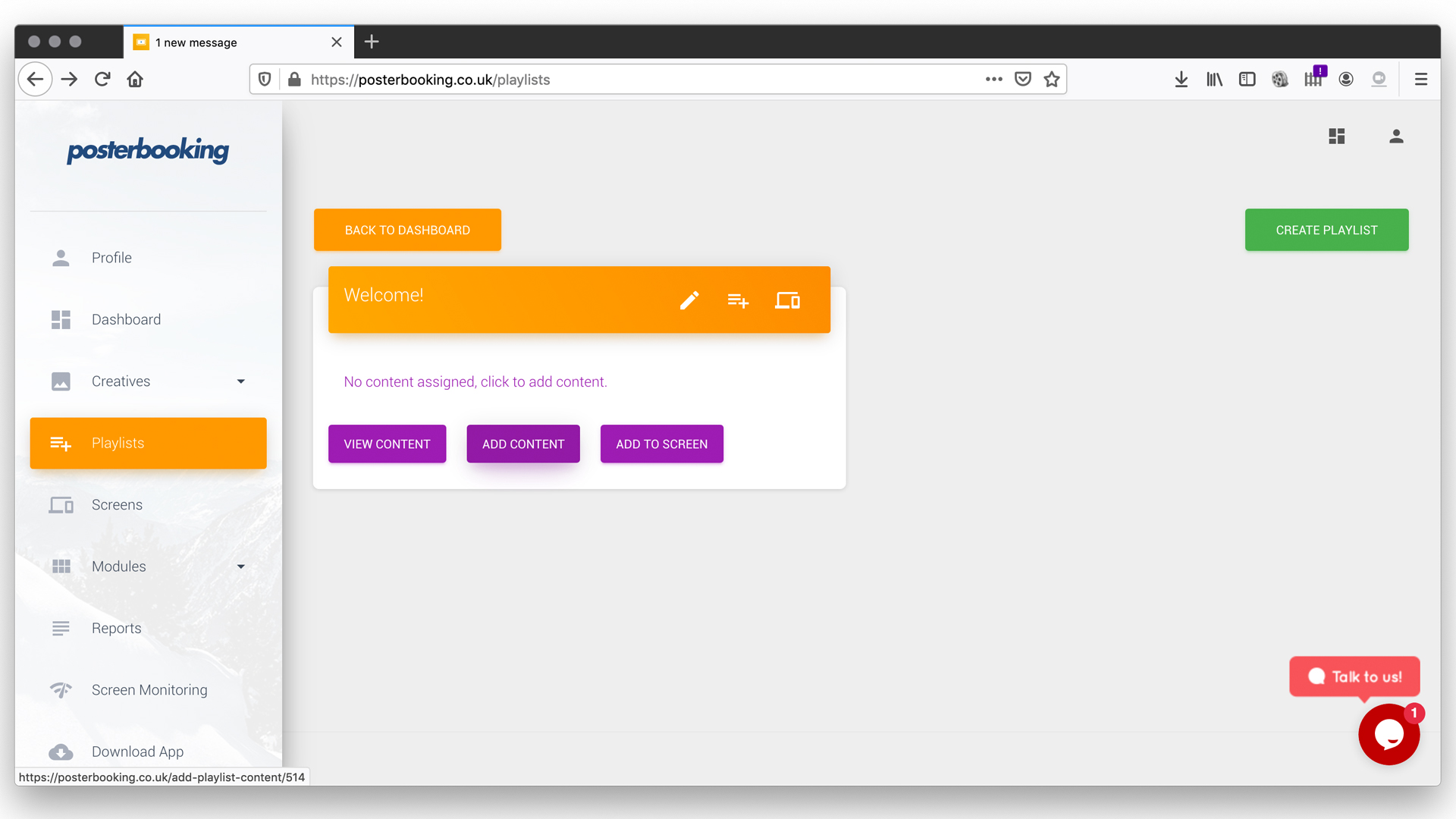Open the user account icon at top right
The height and width of the screenshot is (819, 1456).
[1396, 136]
